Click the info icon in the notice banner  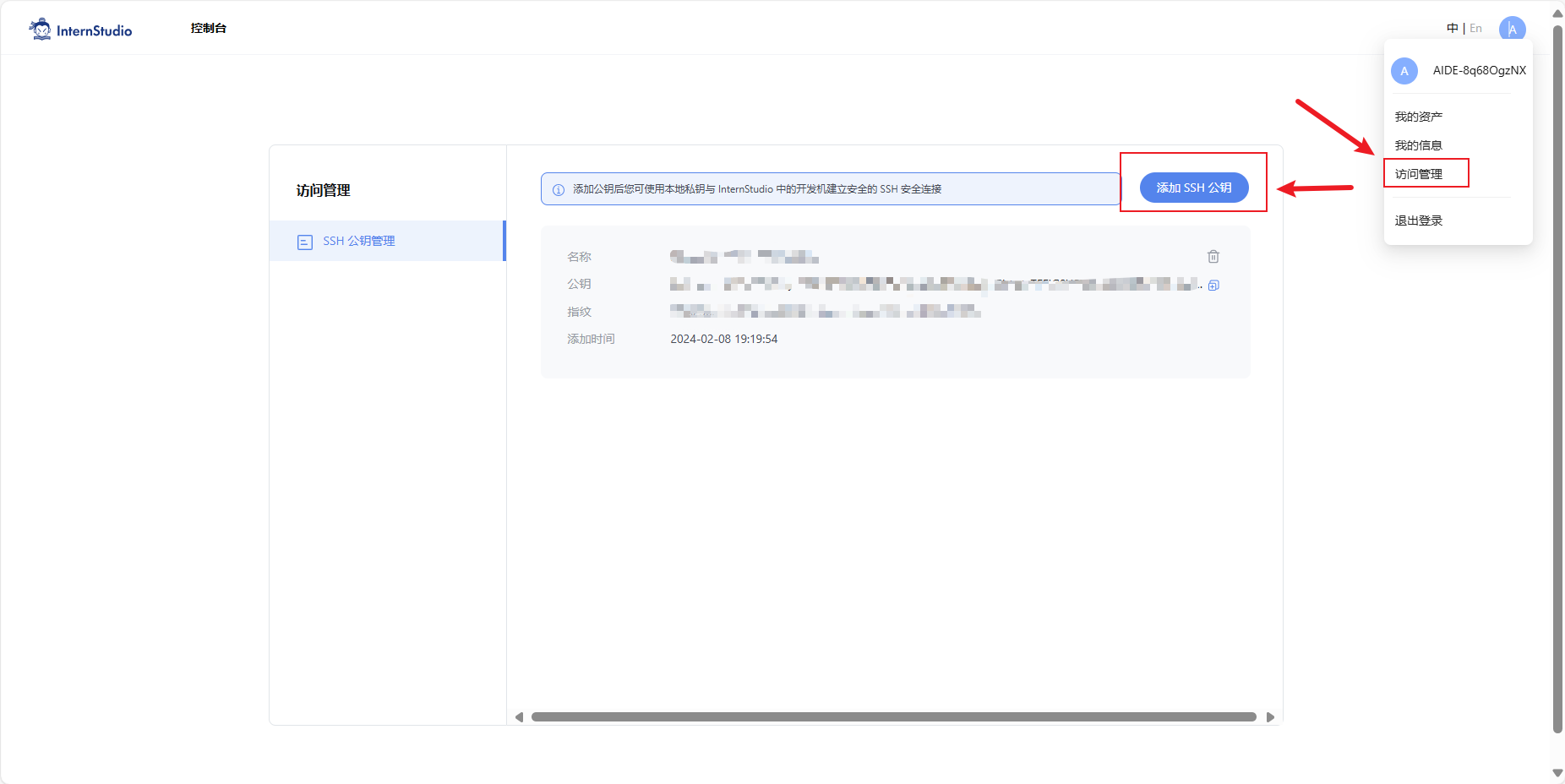click(x=558, y=190)
